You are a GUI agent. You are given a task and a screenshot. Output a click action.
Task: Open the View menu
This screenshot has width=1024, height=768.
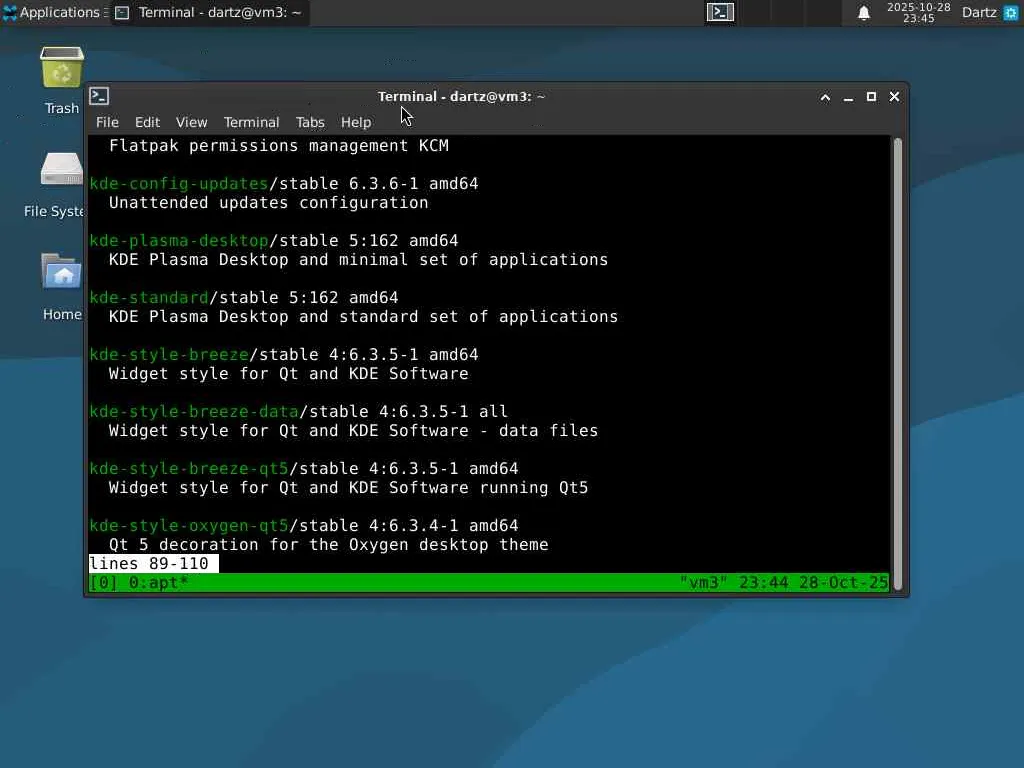click(191, 122)
